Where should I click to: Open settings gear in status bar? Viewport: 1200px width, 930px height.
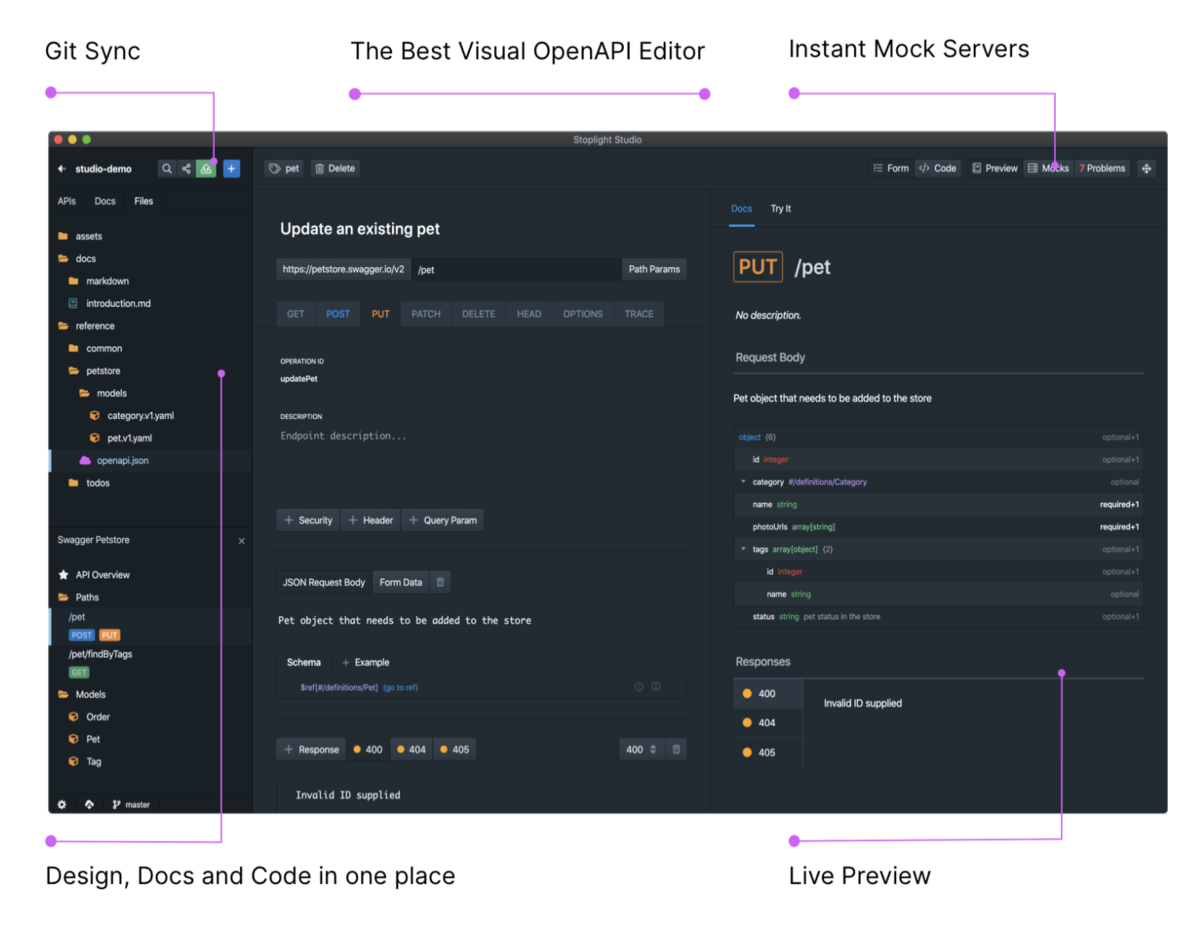pyautogui.click(x=62, y=804)
